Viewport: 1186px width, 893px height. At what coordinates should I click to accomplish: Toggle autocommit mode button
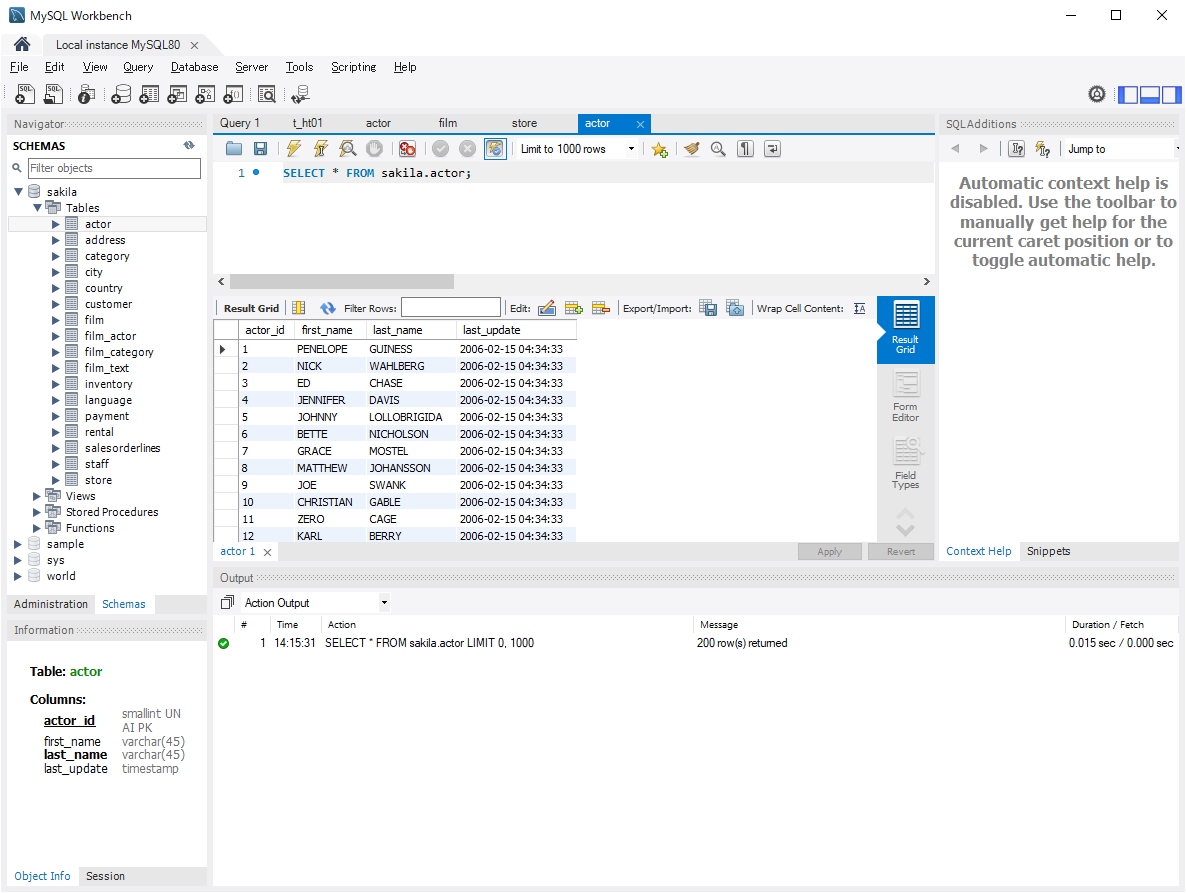(495, 149)
